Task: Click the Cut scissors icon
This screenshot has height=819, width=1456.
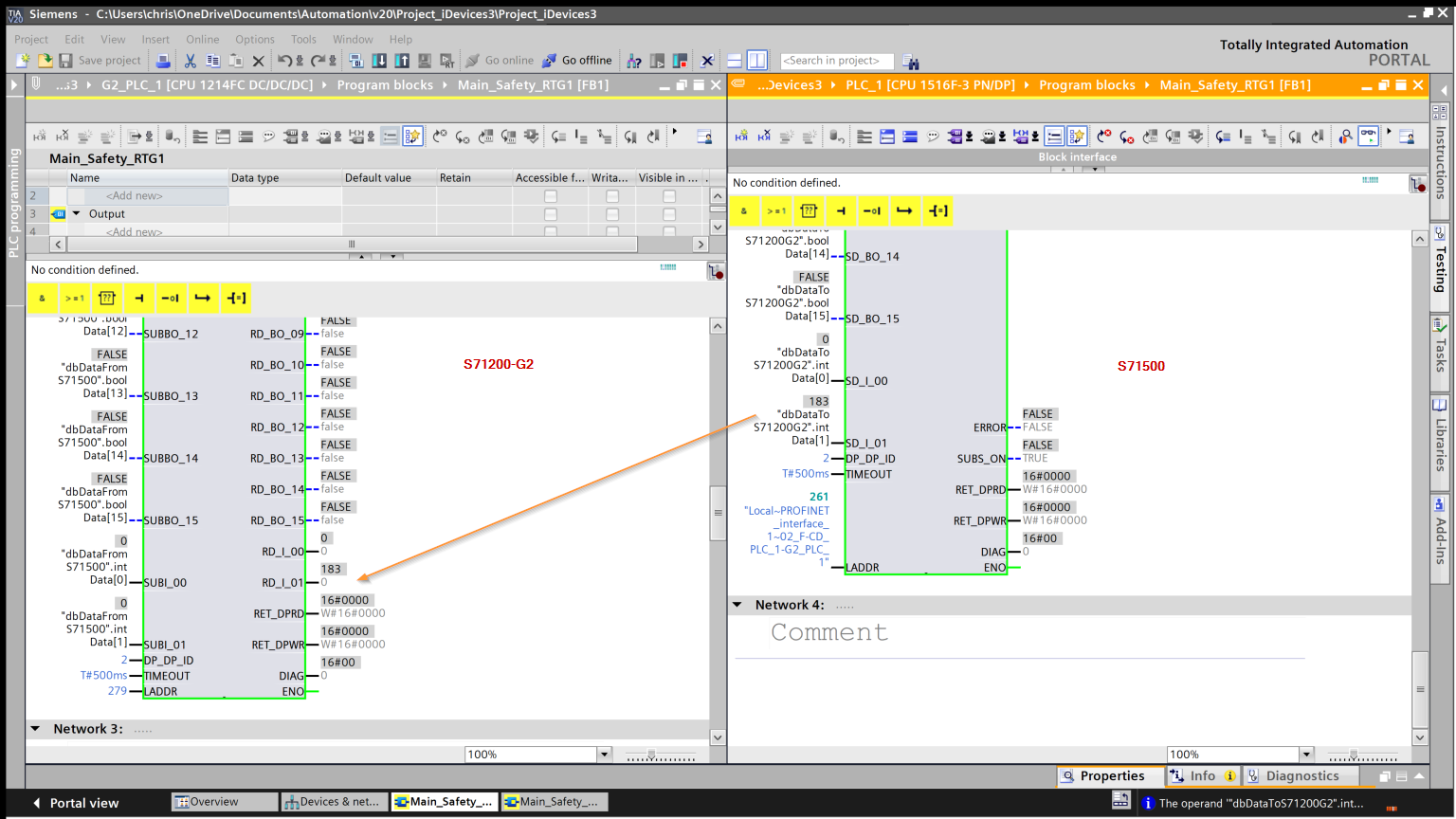Action: coord(190,61)
